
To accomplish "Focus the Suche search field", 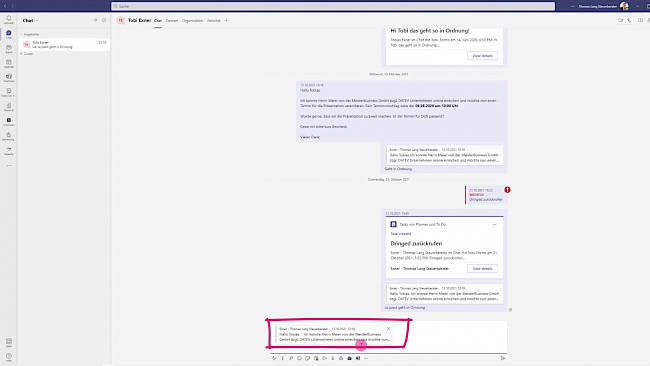I will pos(333,6).
